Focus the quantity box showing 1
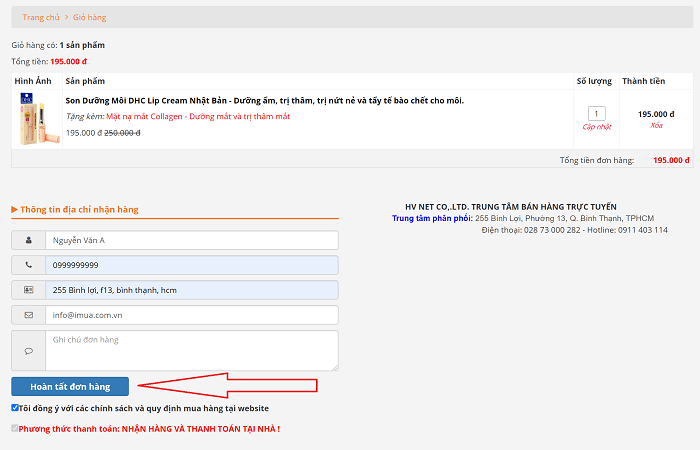The width and height of the screenshot is (700, 450). coord(596,113)
